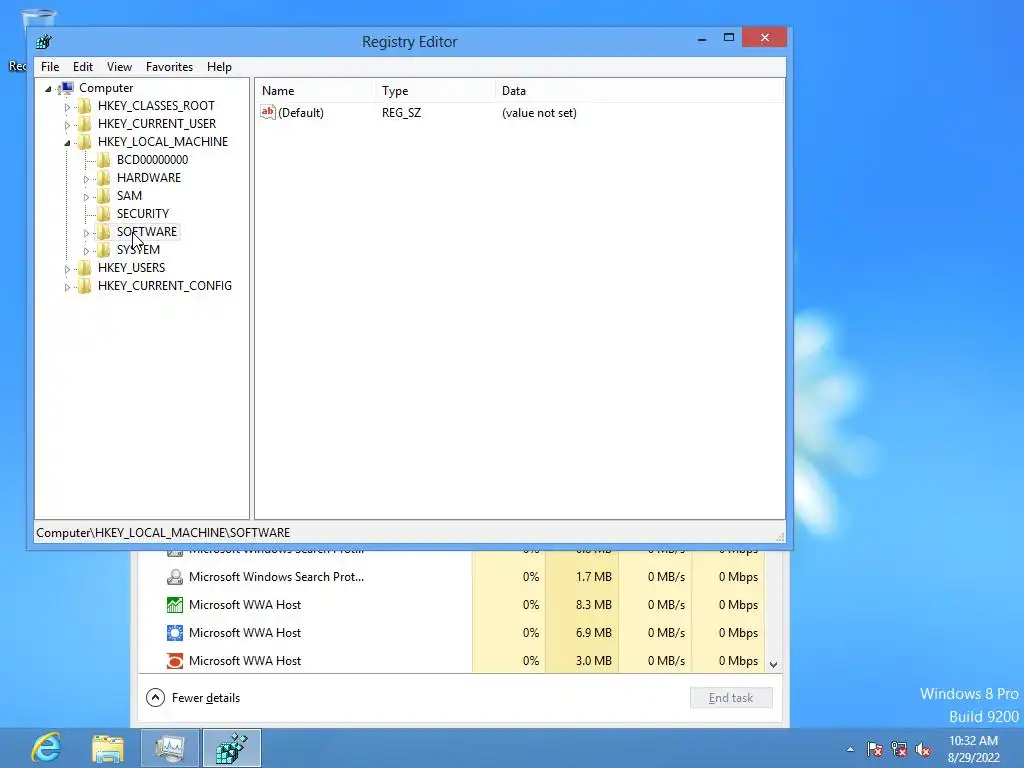Click the Registry Editor title bar icon
The height and width of the screenshot is (768, 1024).
click(x=44, y=42)
